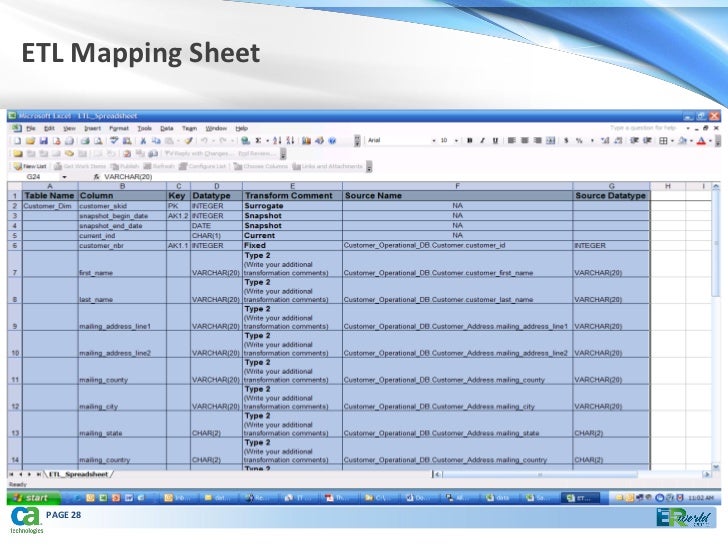Open the Chart Wizard icon
Viewport: 728px width, 546px height.
click(306, 141)
